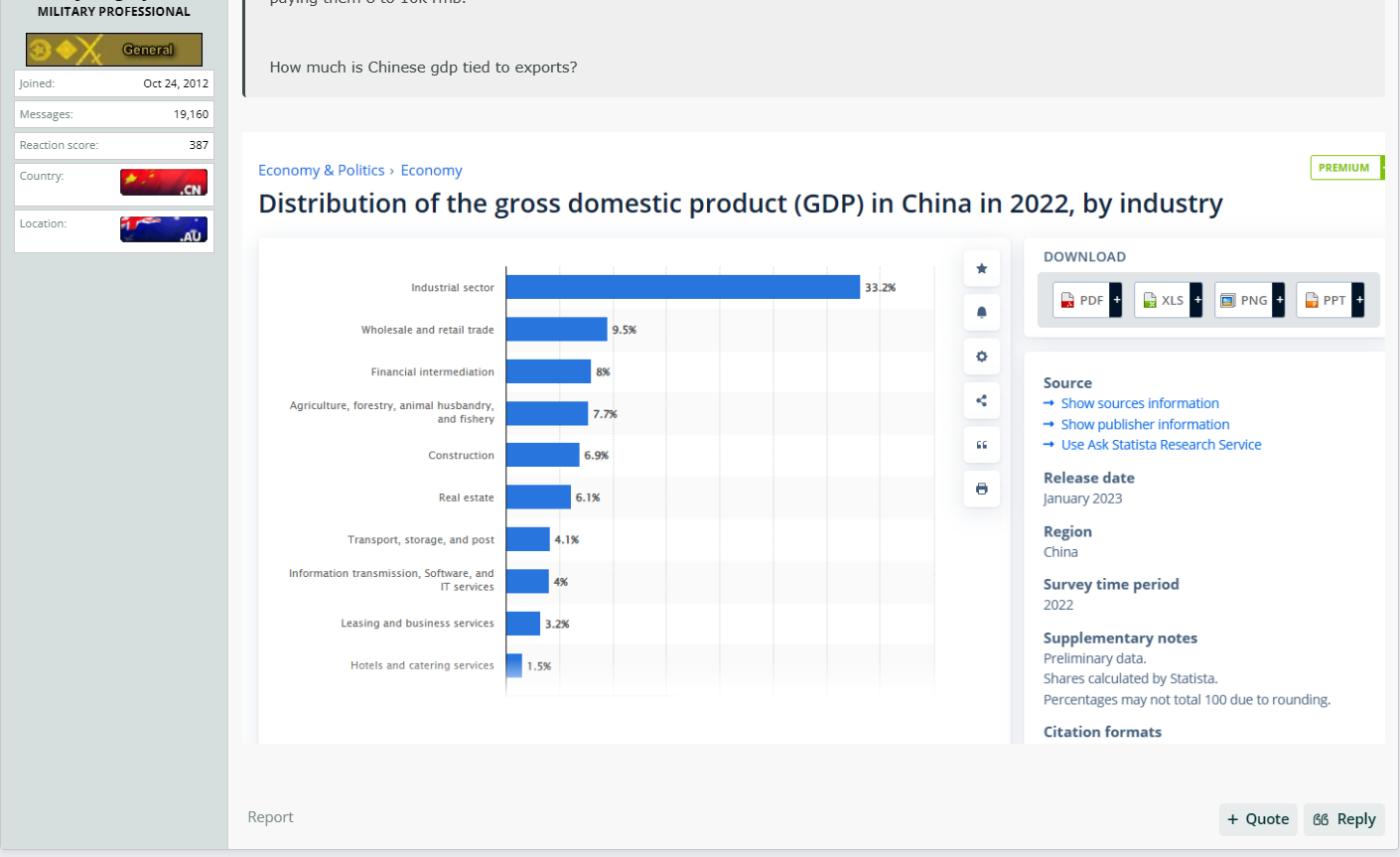1400x857 pixels.
Task: Click the Real estate 6.1% bar
Action: pyautogui.click(x=538, y=497)
